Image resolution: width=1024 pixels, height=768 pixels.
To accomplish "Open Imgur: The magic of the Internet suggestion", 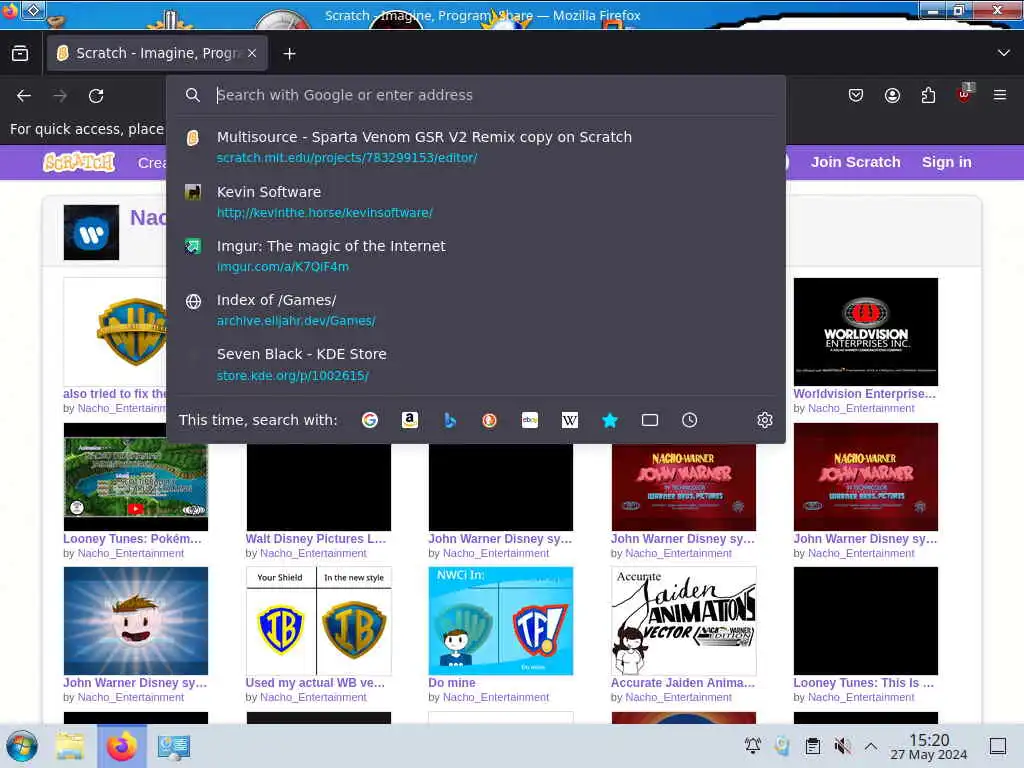I will [x=476, y=255].
